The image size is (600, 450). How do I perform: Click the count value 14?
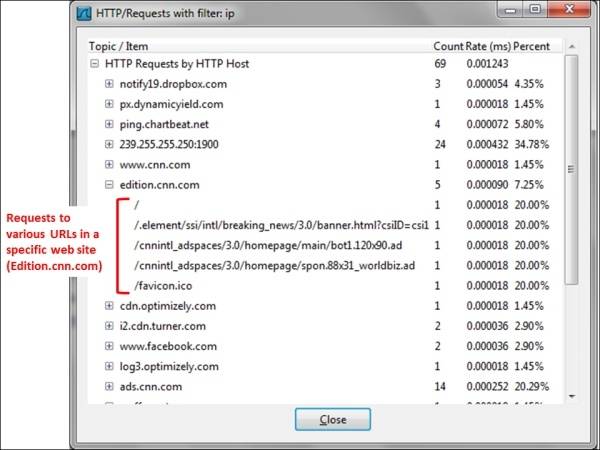pyautogui.click(x=440, y=386)
